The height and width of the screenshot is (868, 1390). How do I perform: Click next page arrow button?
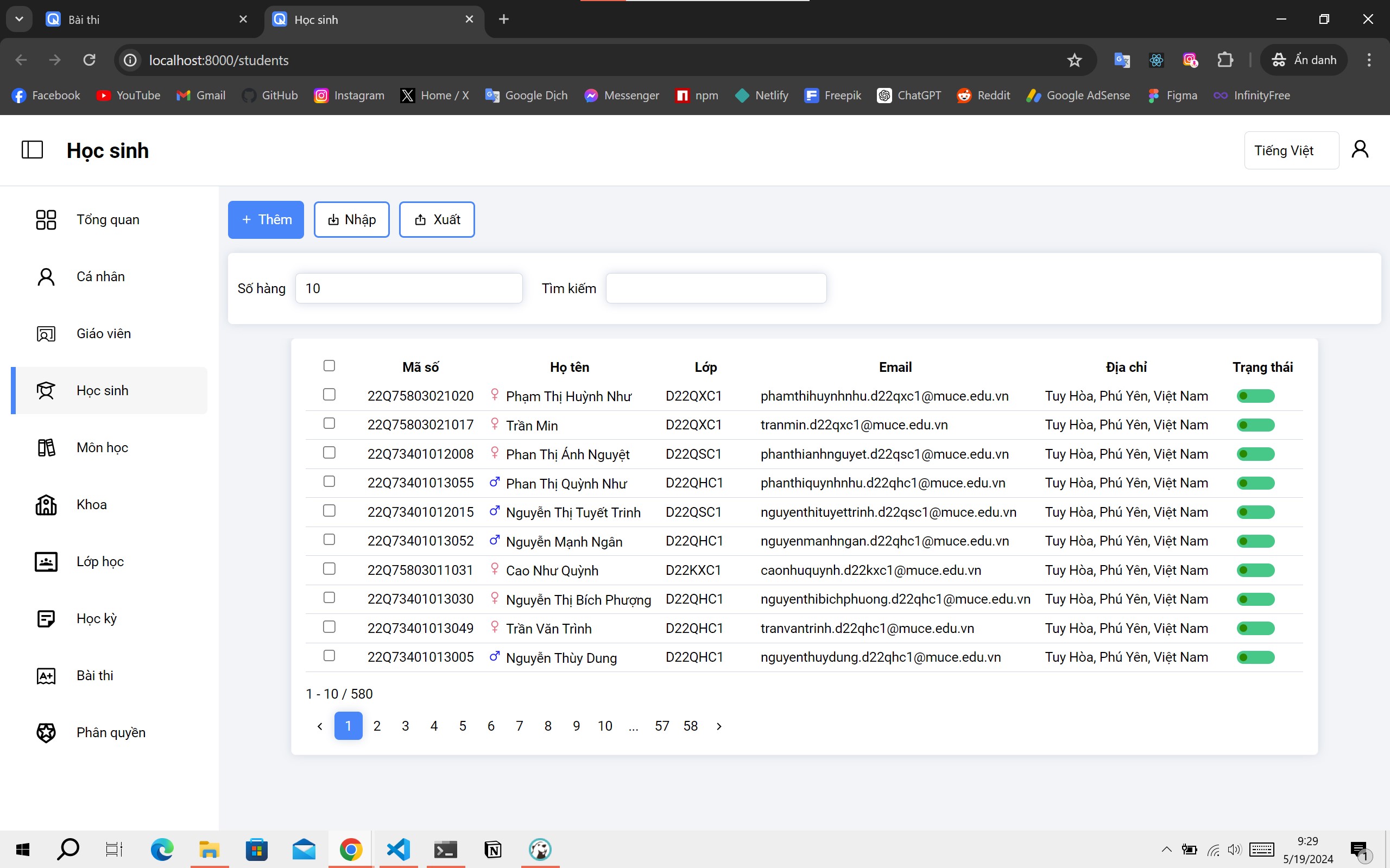click(x=719, y=726)
